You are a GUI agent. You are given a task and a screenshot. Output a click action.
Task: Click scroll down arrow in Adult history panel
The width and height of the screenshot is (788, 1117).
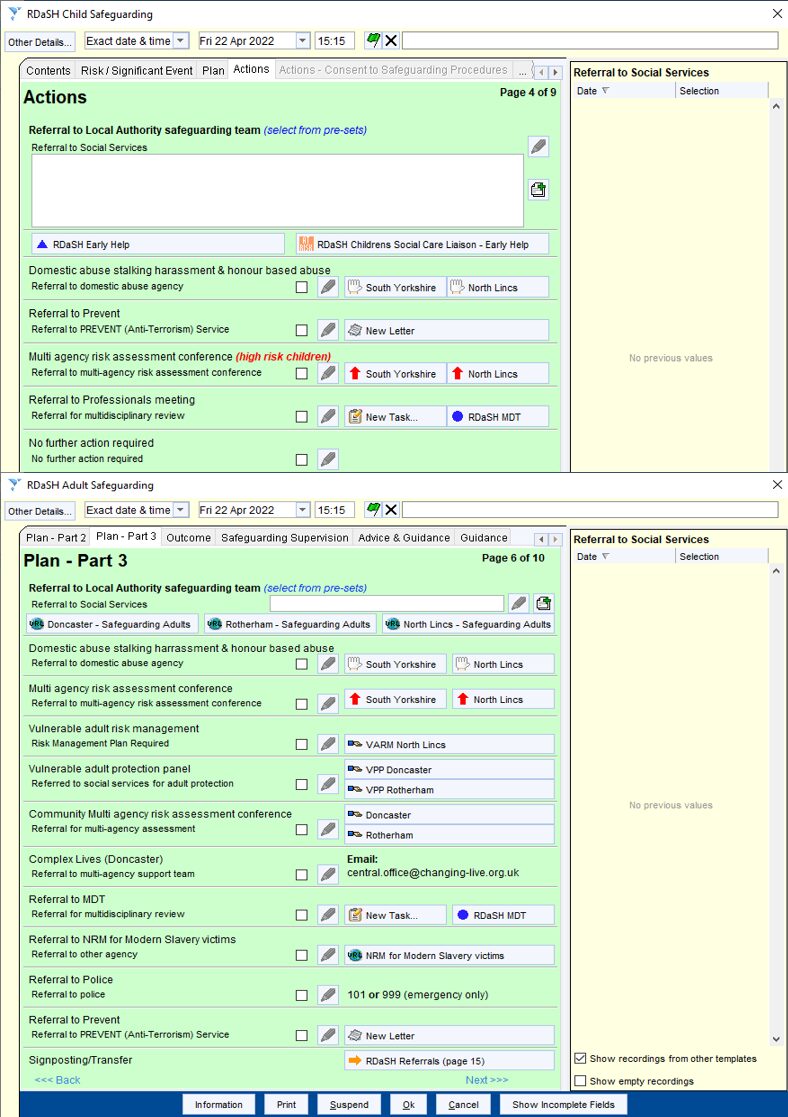pos(776,1039)
